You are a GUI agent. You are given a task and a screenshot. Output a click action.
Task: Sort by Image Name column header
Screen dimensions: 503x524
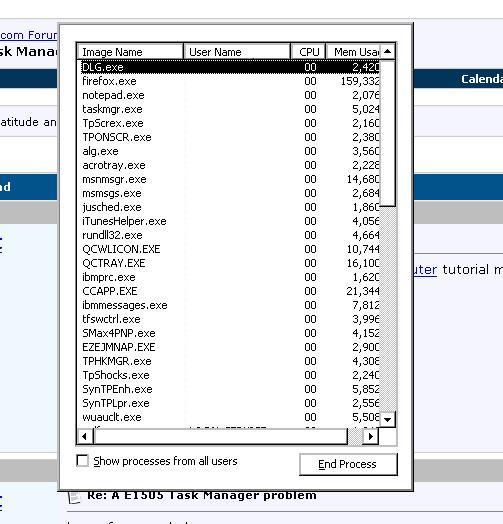point(131,52)
